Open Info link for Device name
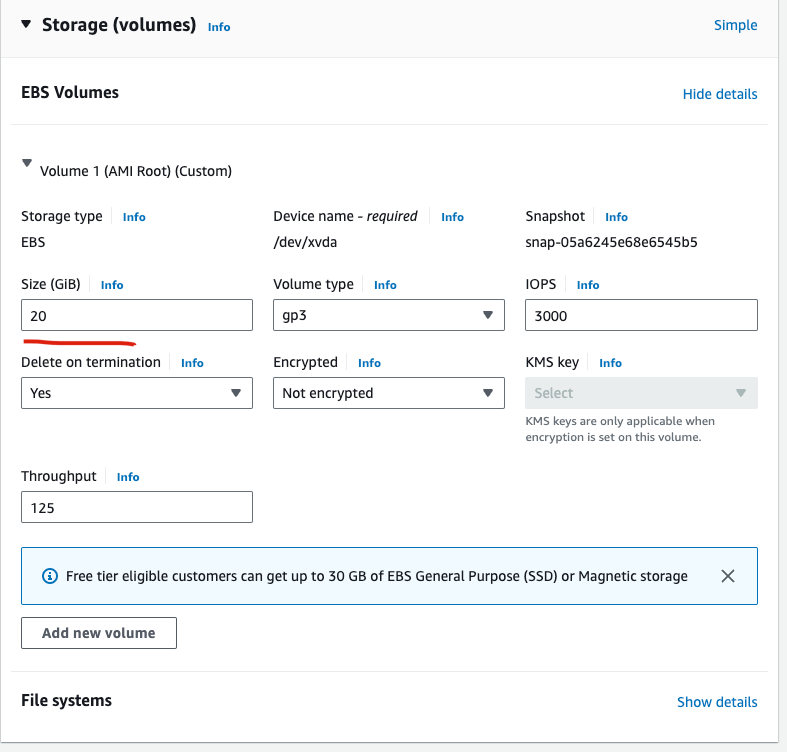 [x=452, y=217]
